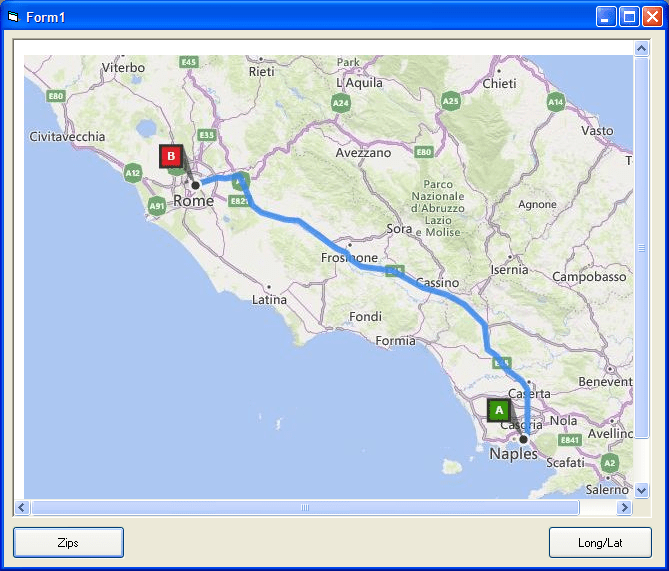Click the Rome city label

pyautogui.click(x=193, y=201)
